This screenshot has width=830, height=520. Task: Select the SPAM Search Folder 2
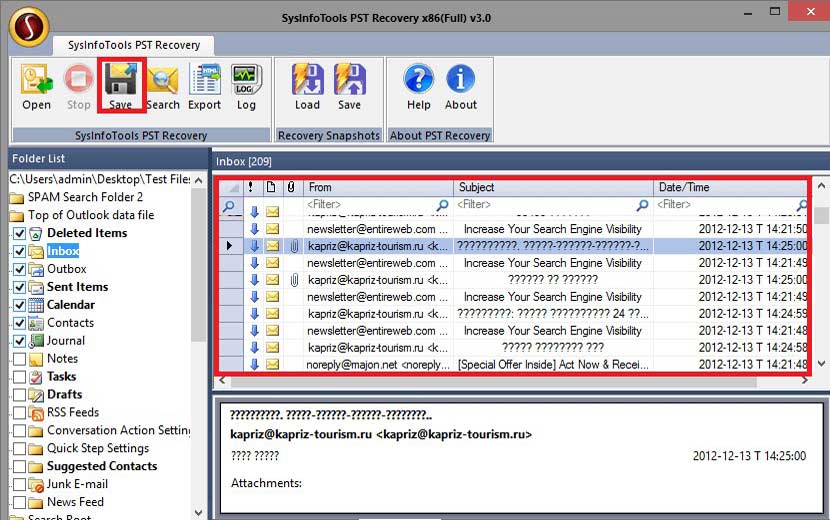point(85,197)
